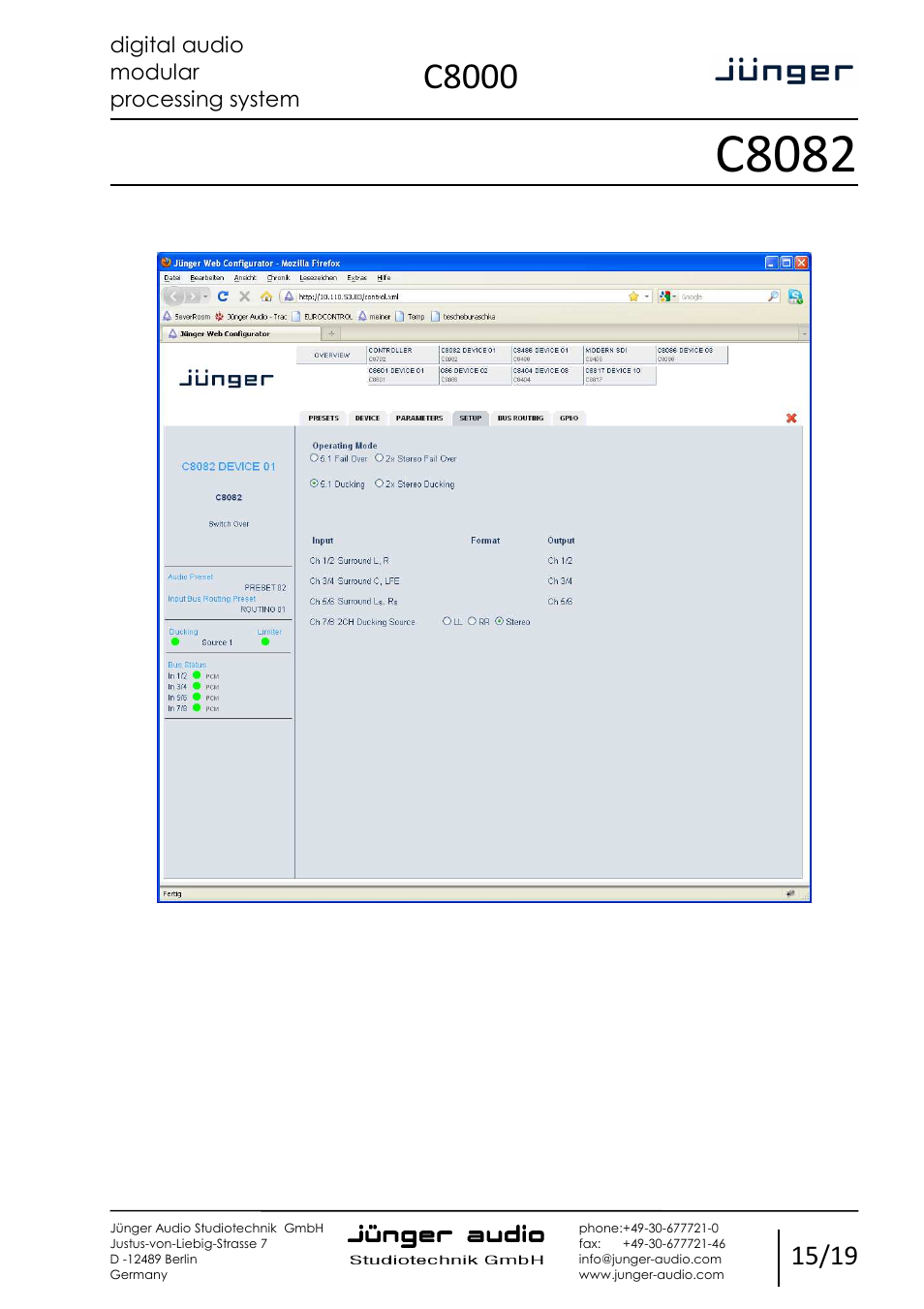The width and height of the screenshot is (924, 1309).
Task: Switch to the DEVICE tab
Action: point(367,419)
